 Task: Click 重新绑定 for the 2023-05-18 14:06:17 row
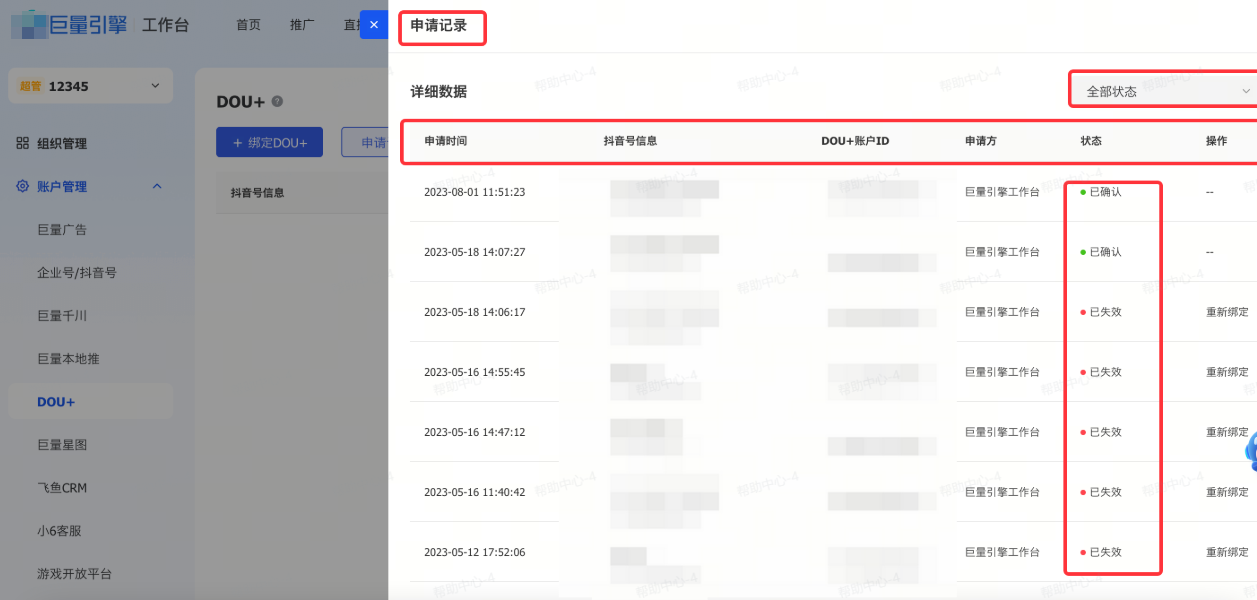click(1227, 312)
